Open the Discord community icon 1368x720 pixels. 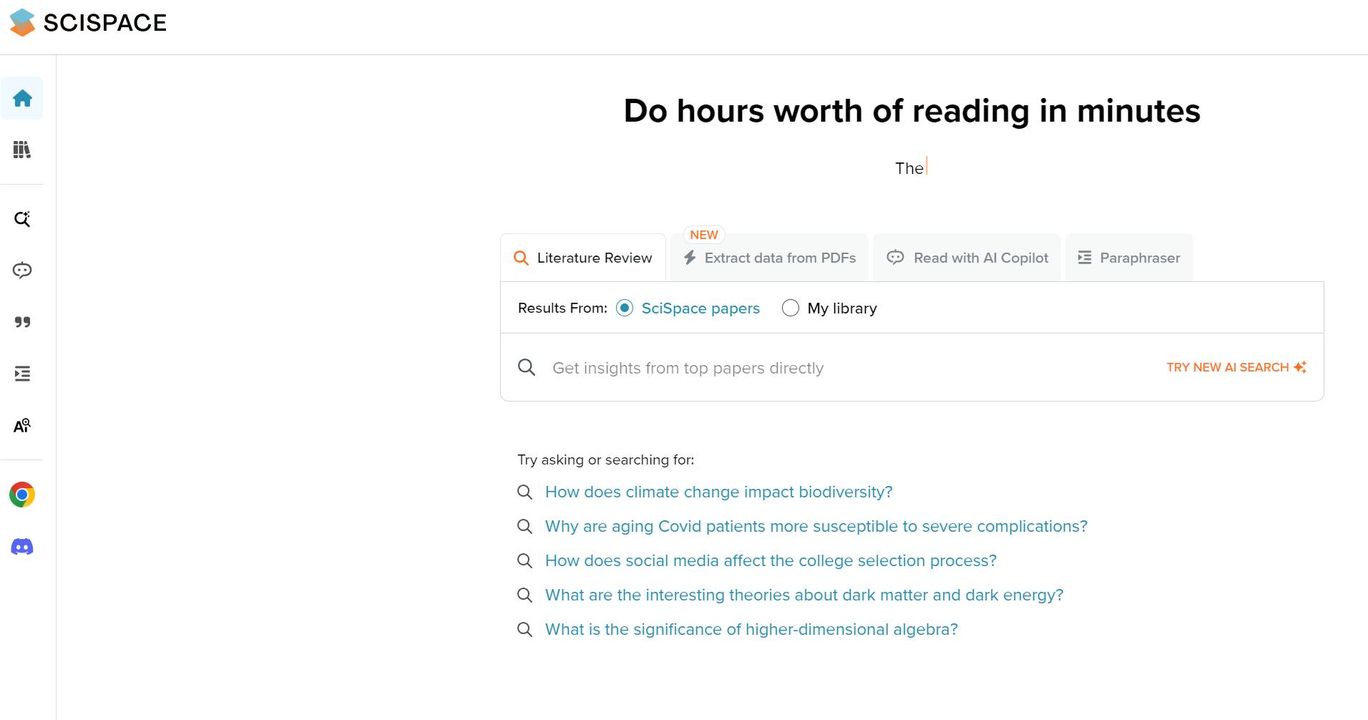(x=22, y=547)
